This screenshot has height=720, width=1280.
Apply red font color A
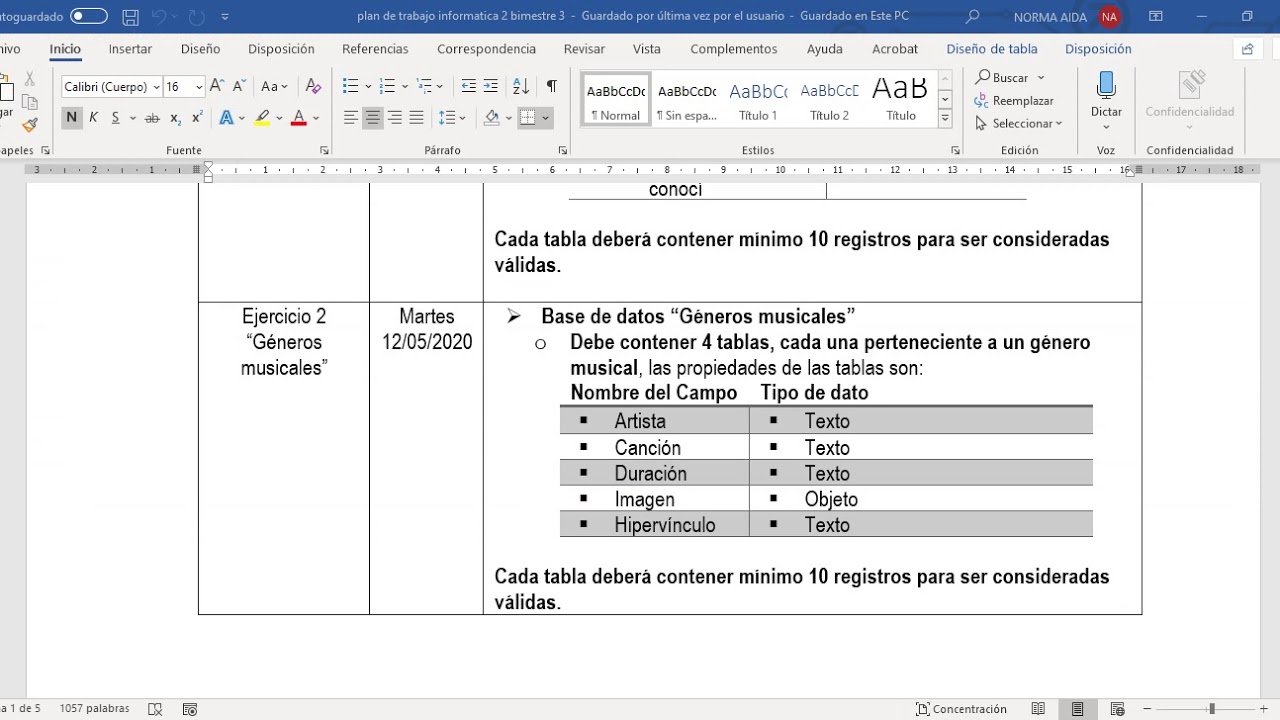click(298, 118)
